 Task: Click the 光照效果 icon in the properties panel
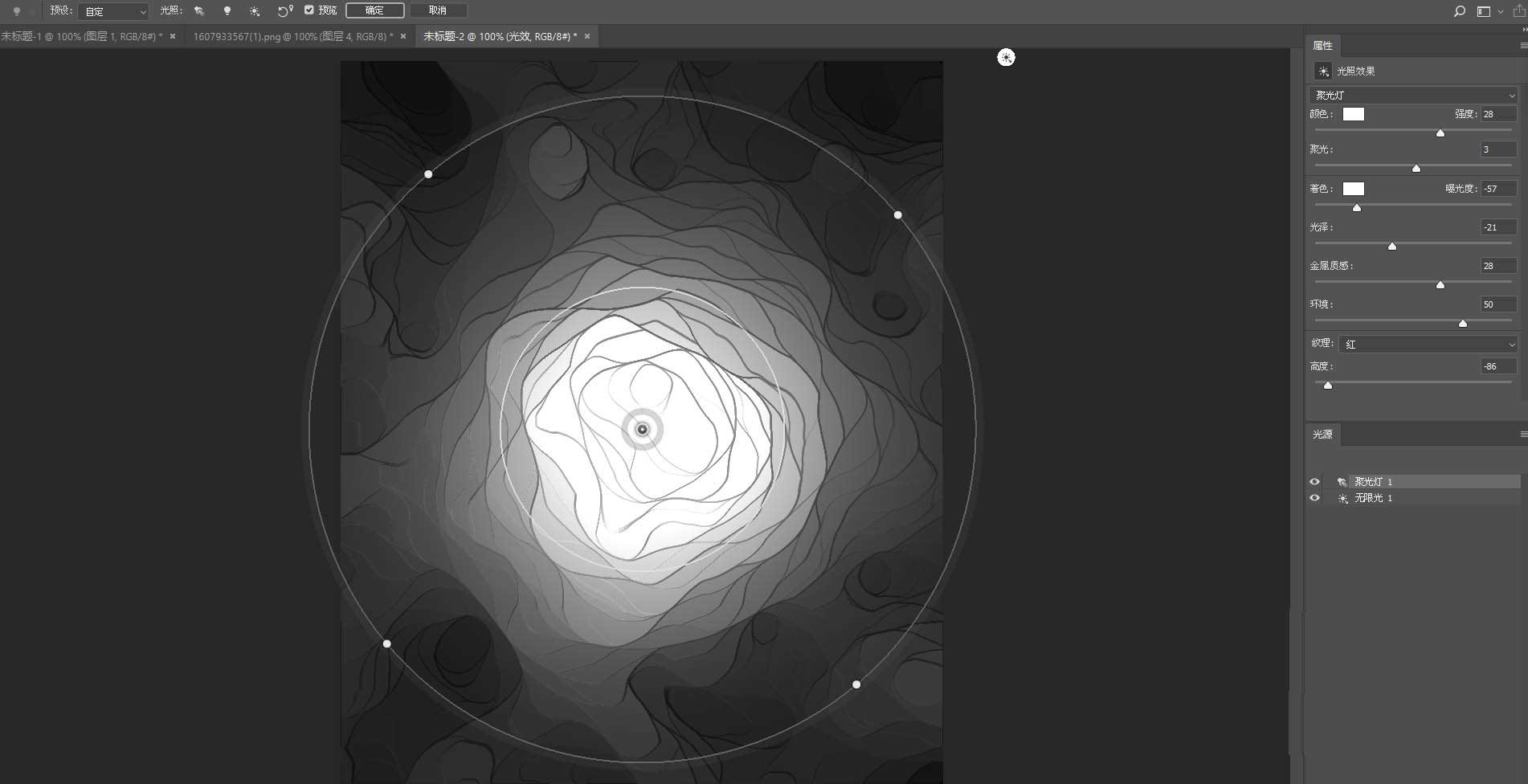(1323, 71)
